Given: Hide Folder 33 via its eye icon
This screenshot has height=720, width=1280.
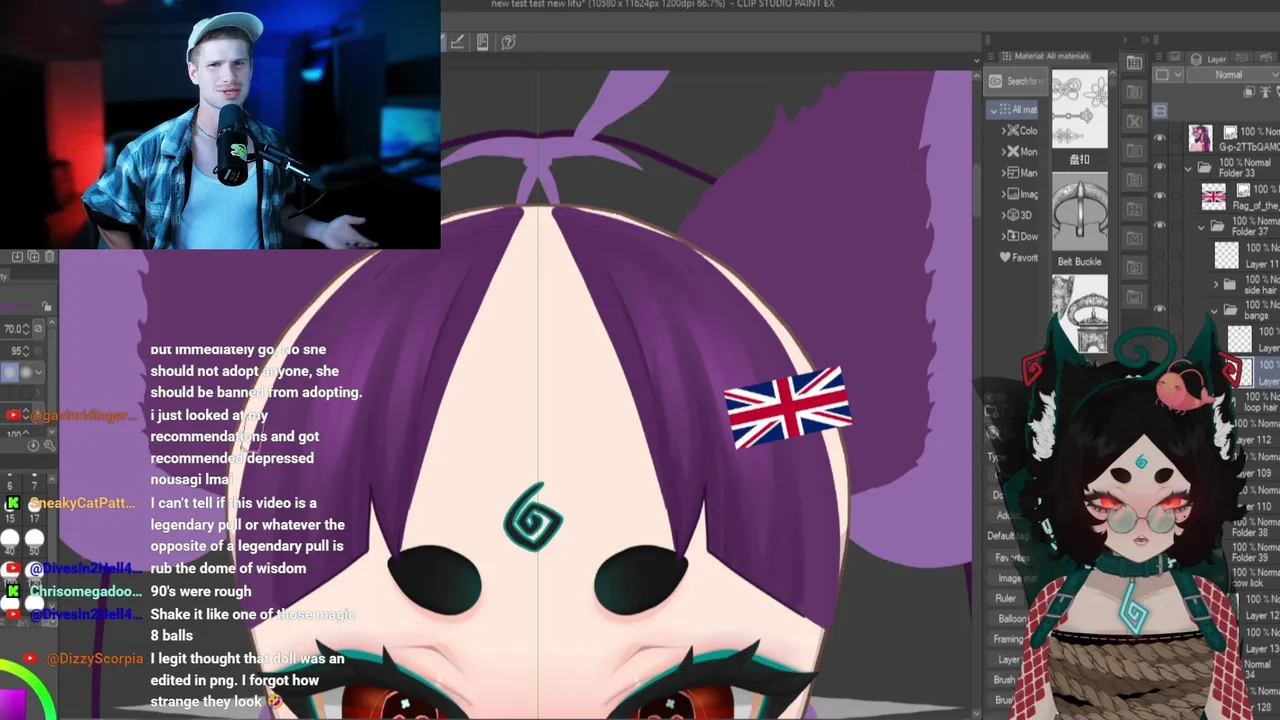Looking at the screenshot, I should (1160, 167).
